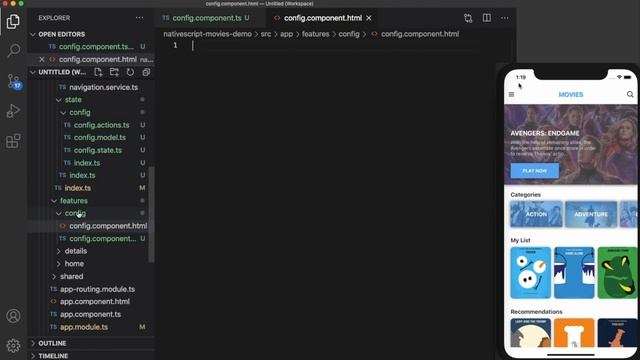Select config.component.html in features tree
The image size is (640, 360).
108,226
